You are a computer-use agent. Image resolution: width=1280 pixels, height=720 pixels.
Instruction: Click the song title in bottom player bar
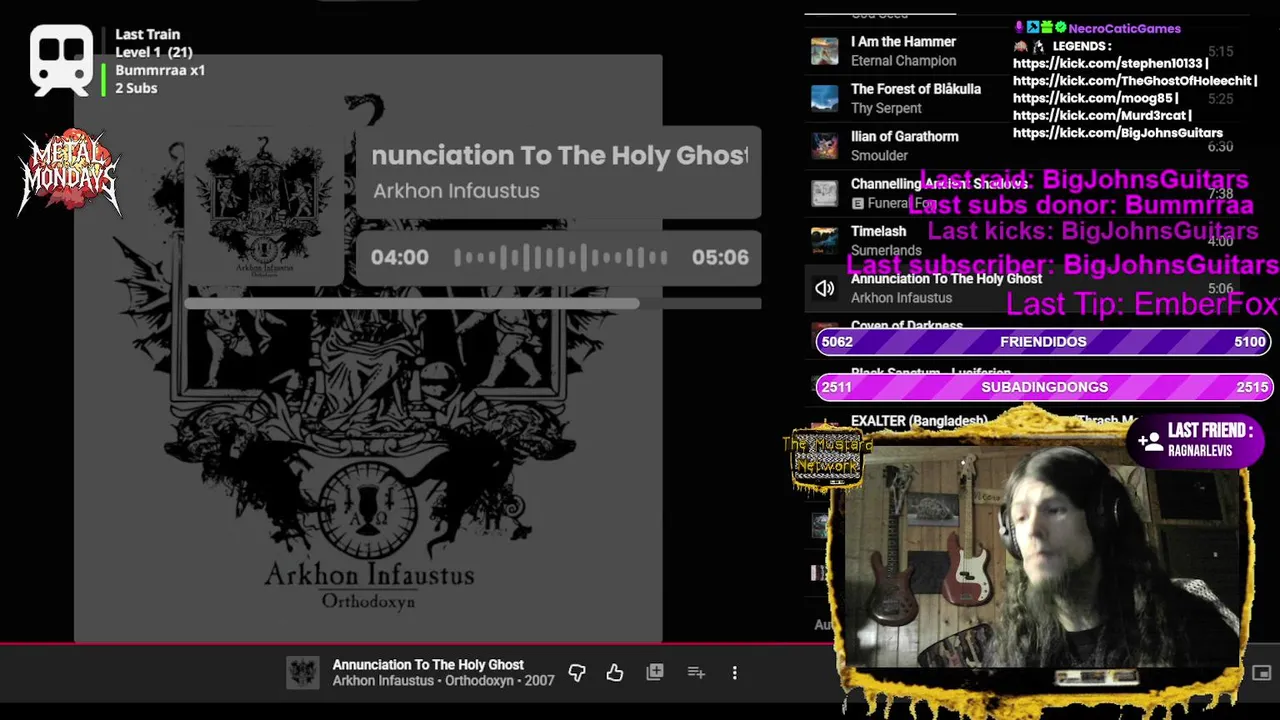428,665
